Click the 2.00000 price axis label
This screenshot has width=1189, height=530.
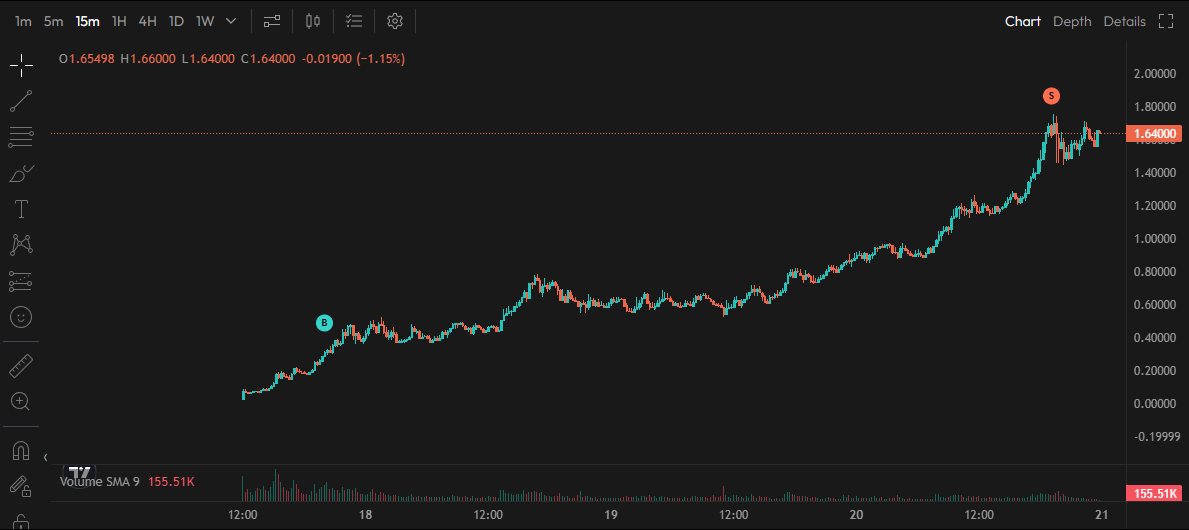tap(1155, 74)
